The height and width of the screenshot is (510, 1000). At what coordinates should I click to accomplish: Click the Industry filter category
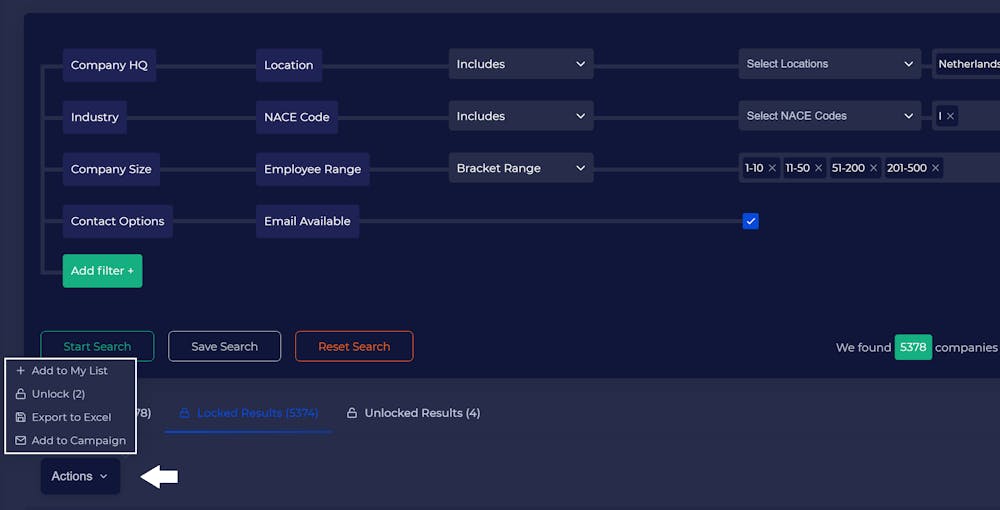coord(94,117)
